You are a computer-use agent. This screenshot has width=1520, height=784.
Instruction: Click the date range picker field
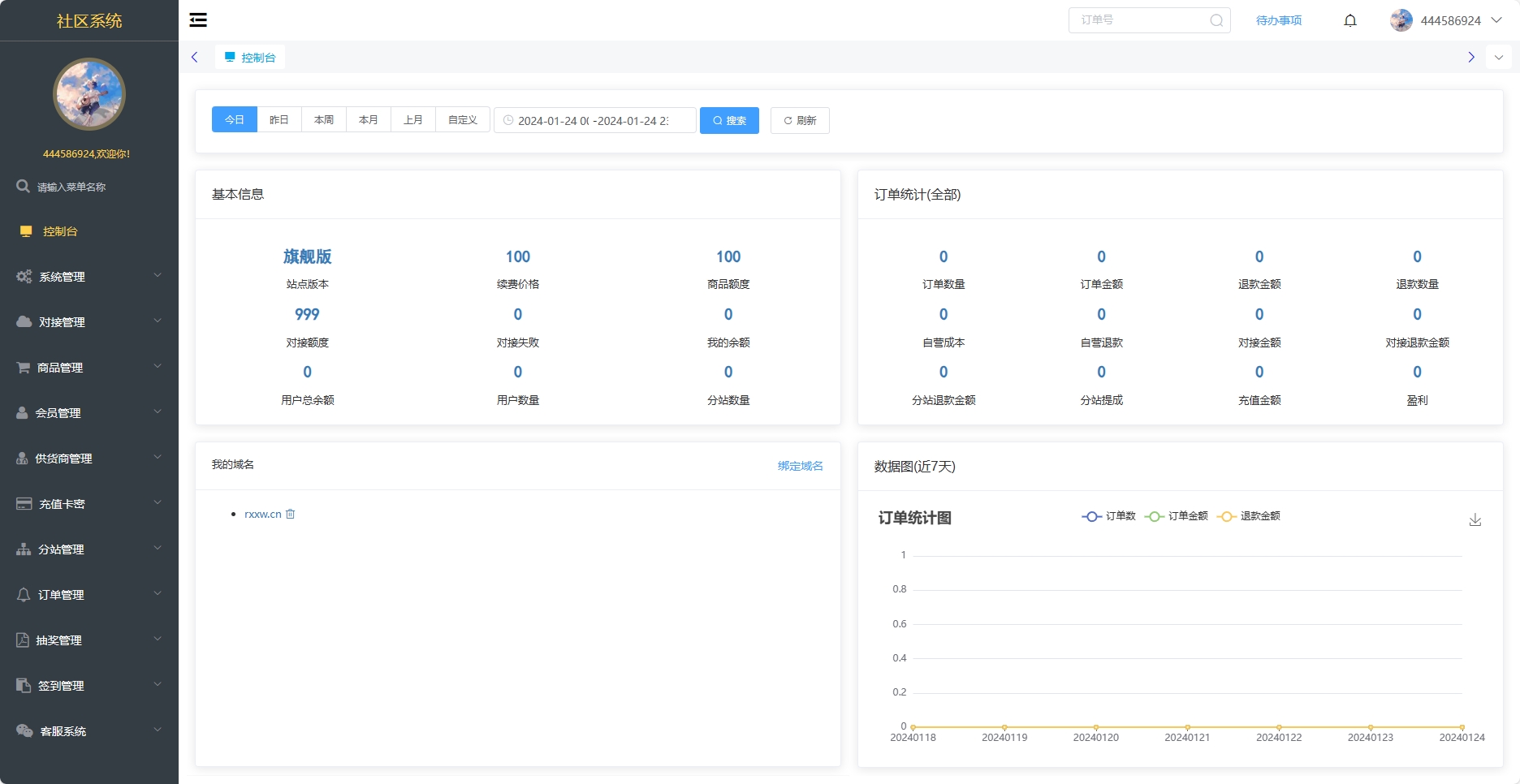(594, 120)
